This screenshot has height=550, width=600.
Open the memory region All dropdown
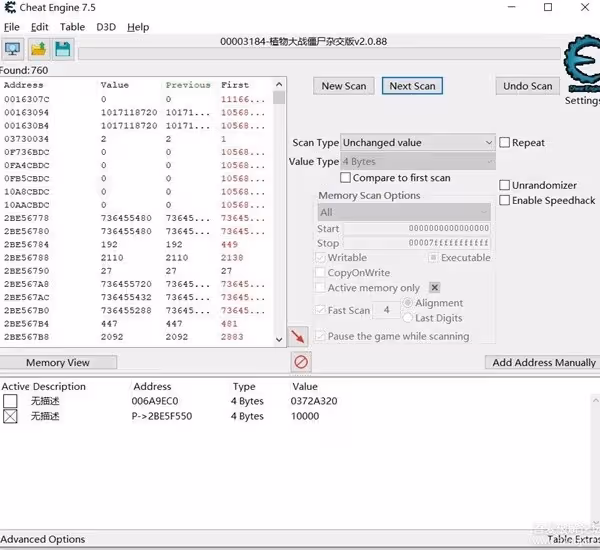point(404,212)
